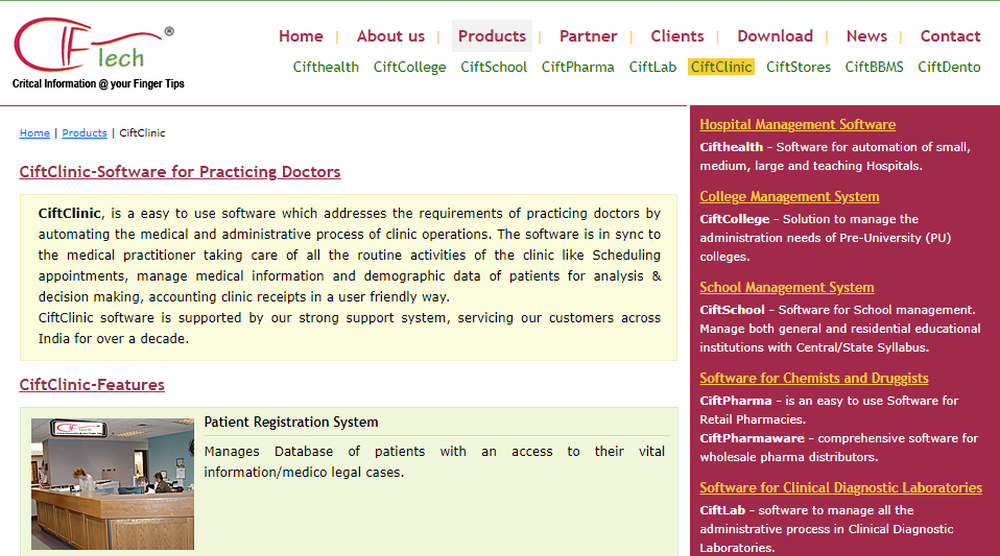Image resolution: width=1000 pixels, height=556 pixels.
Task: Click bold CiftCollege text in sidebar
Action: click(x=734, y=219)
